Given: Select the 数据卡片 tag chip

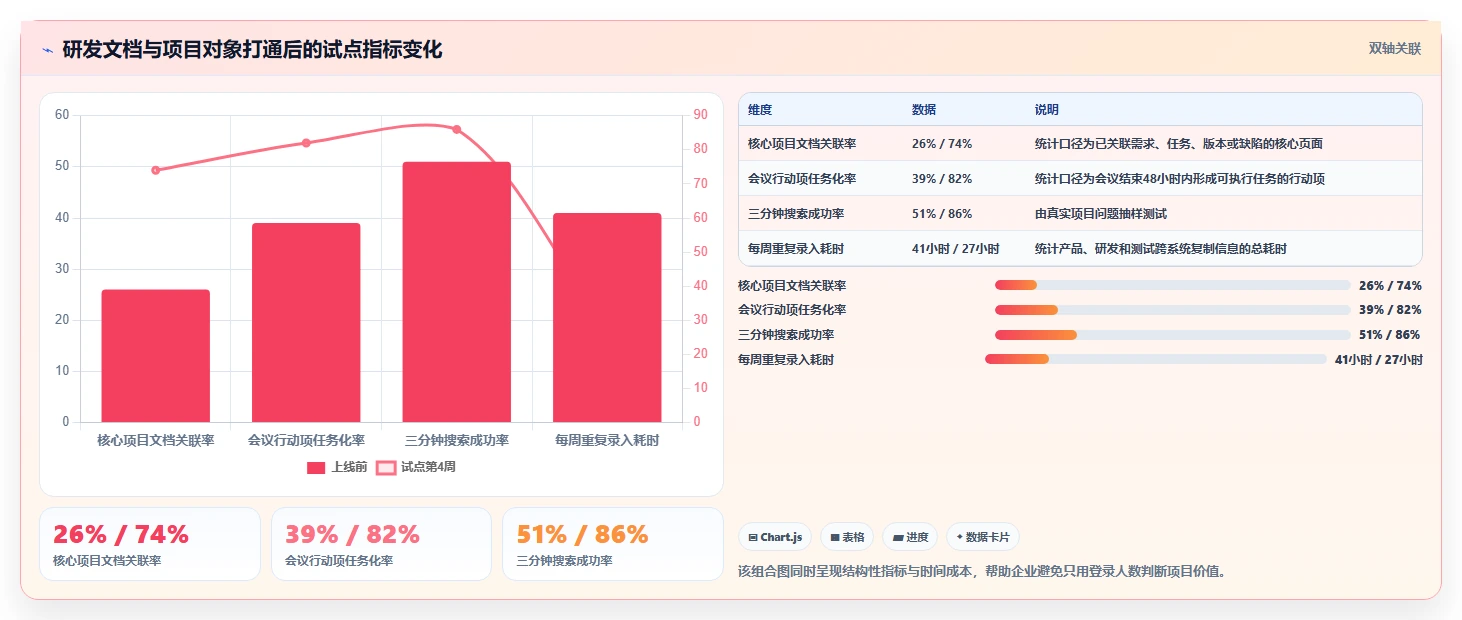Looking at the screenshot, I should pyautogui.click(x=983, y=537).
